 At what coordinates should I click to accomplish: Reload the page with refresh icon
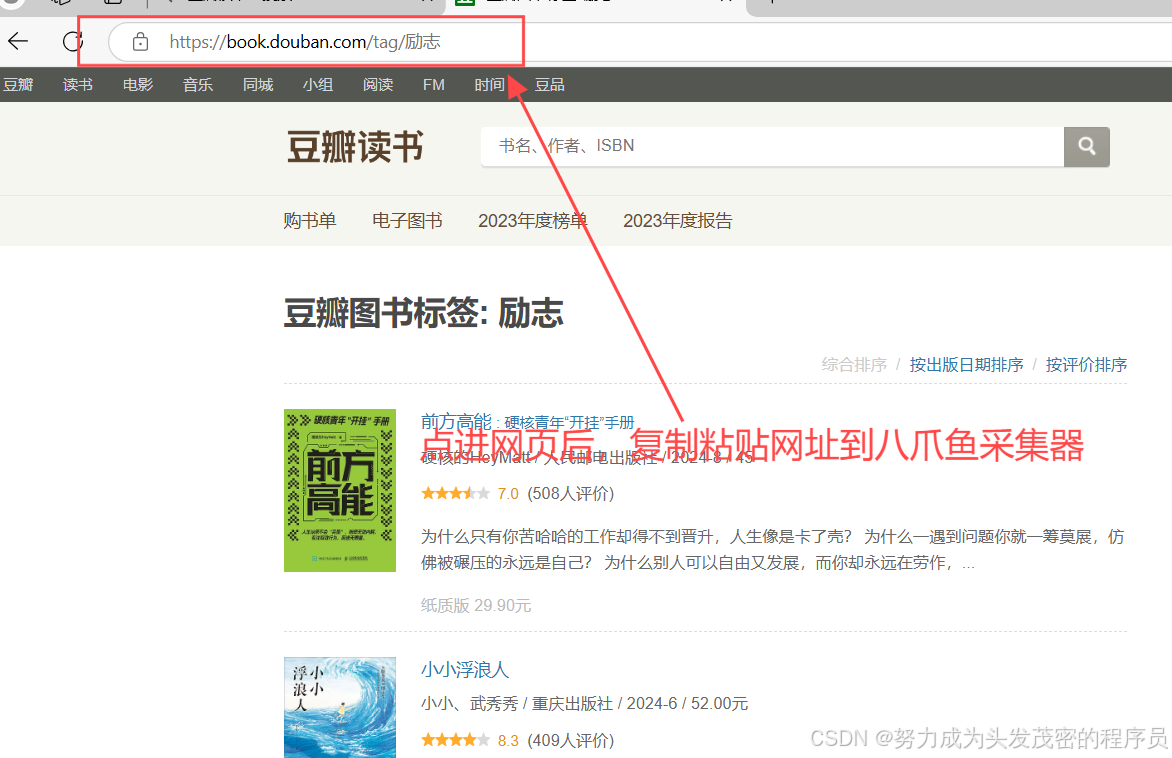click(73, 41)
